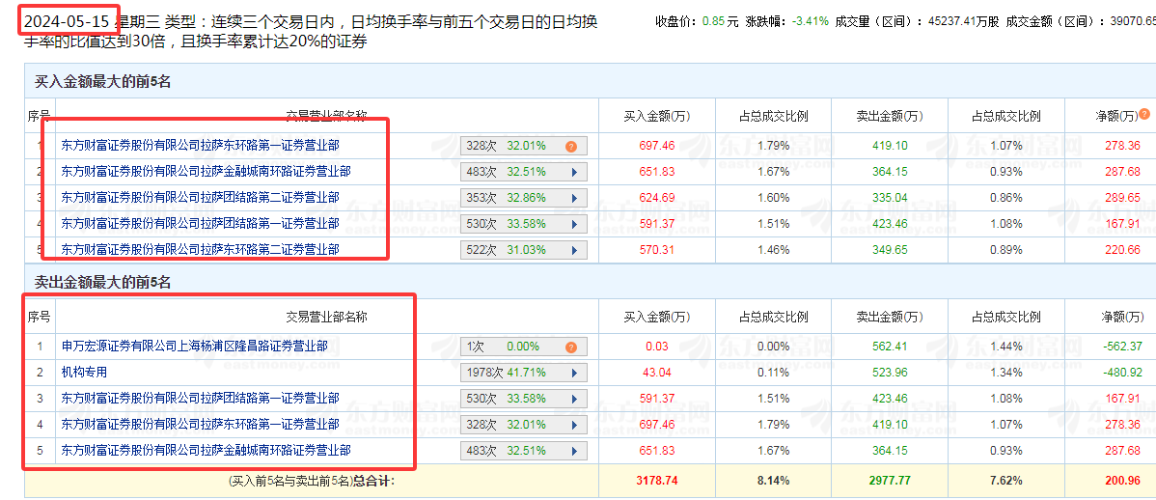Click the 买入金额最大的前5名 section heading
The width and height of the screenshot is (1156, 500).
point(103,82)
